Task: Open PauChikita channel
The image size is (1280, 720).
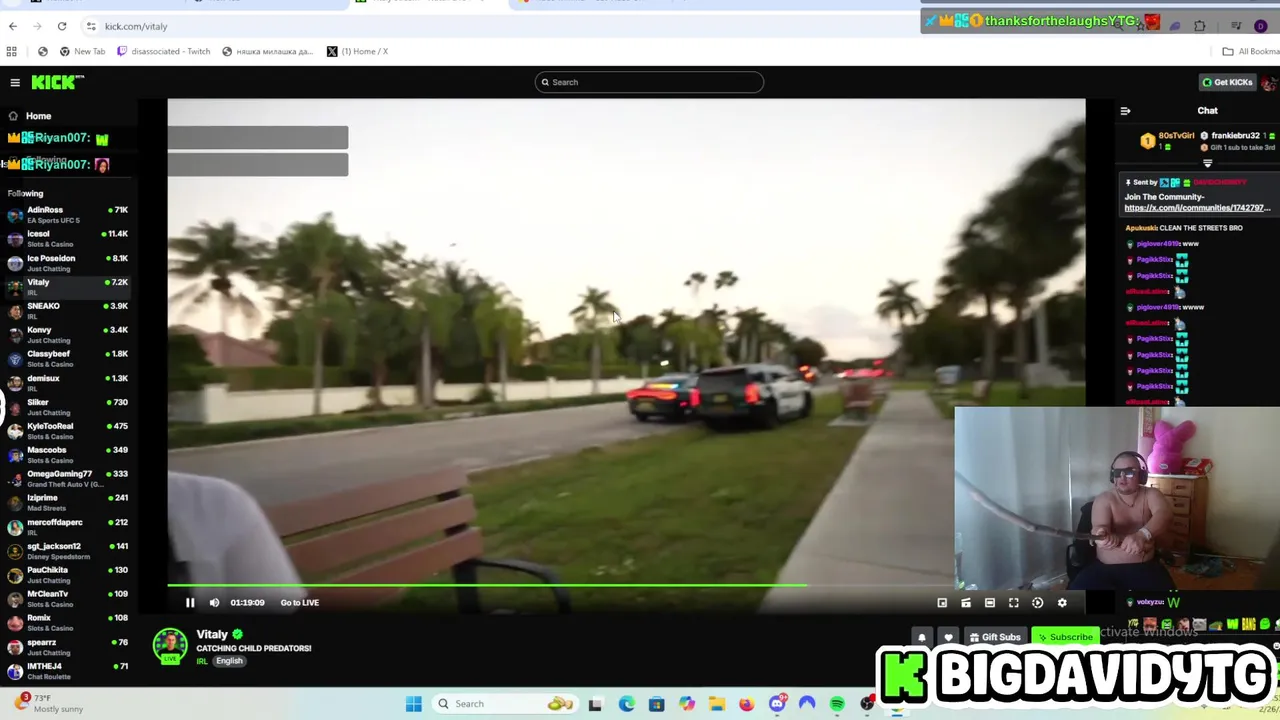Action: click(x=67, y=574)
